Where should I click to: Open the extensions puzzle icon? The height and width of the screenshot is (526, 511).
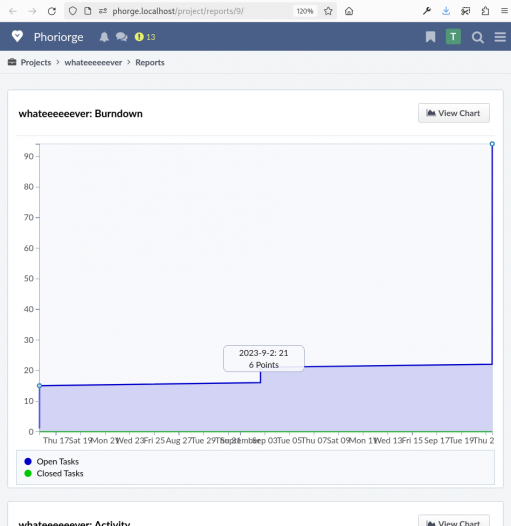(485, 11)
